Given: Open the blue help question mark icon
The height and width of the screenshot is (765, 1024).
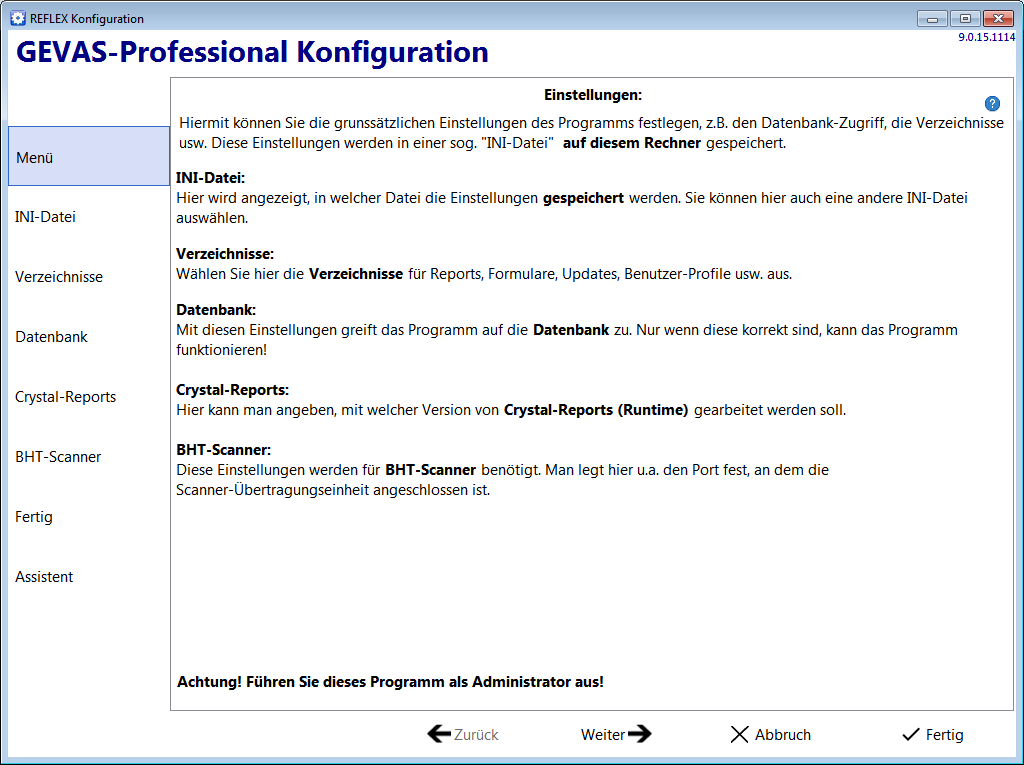Looking at the screenshot, I should 992,103.
